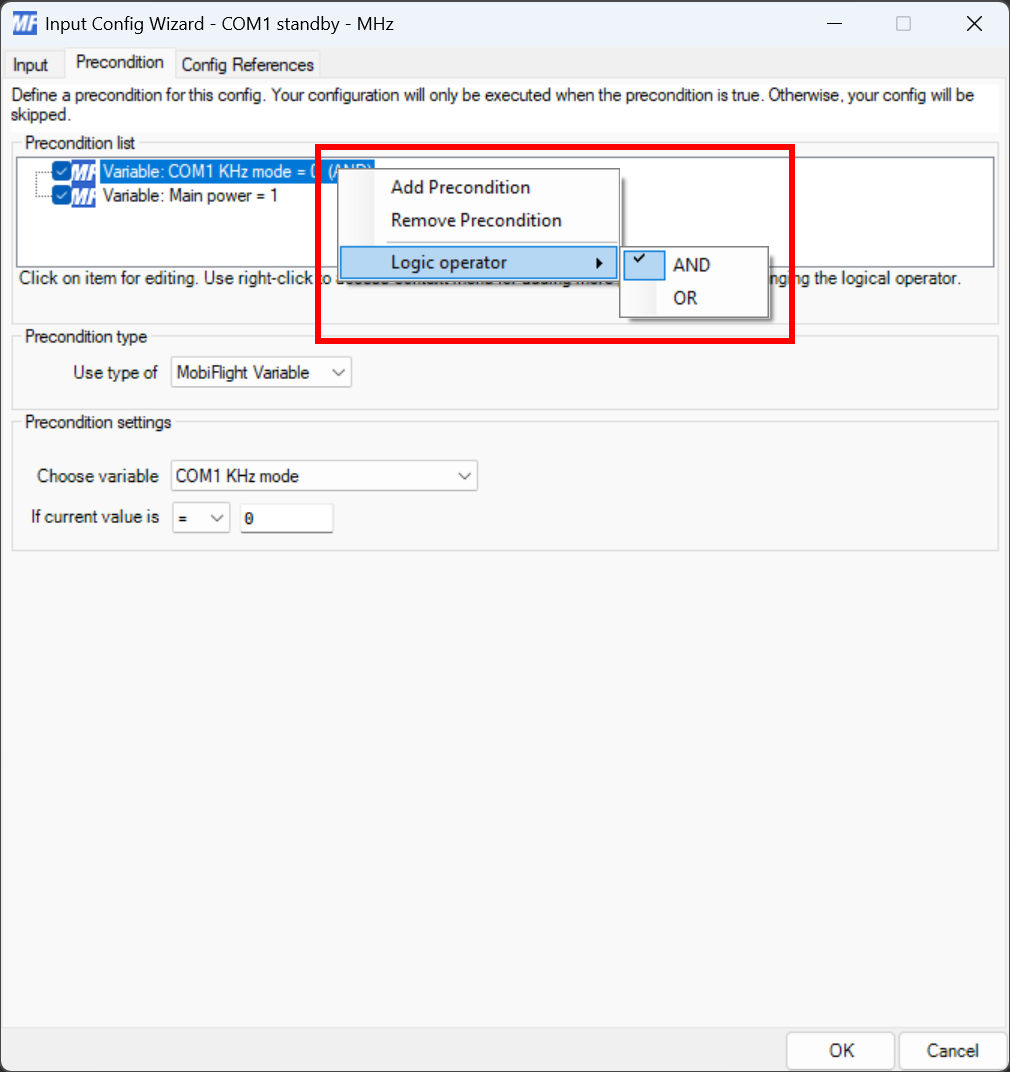
Task: Click the current value input field
Action: tap(287, 518)
